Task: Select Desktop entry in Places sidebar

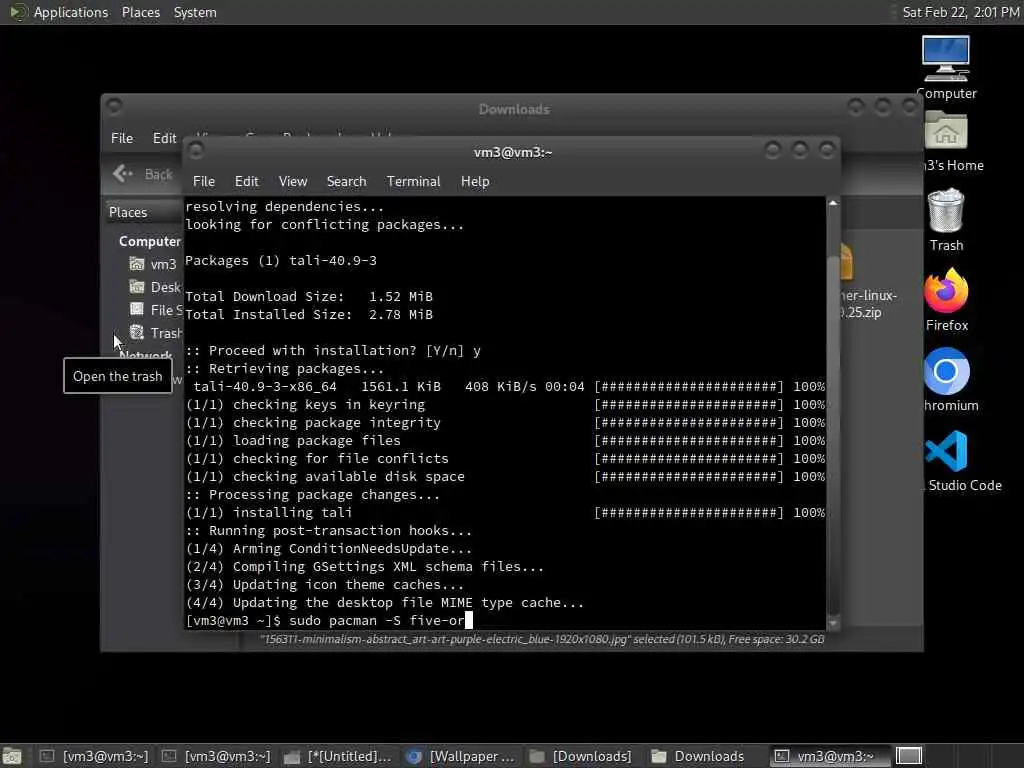Action: pyautogui.click(x=155, y=287)
